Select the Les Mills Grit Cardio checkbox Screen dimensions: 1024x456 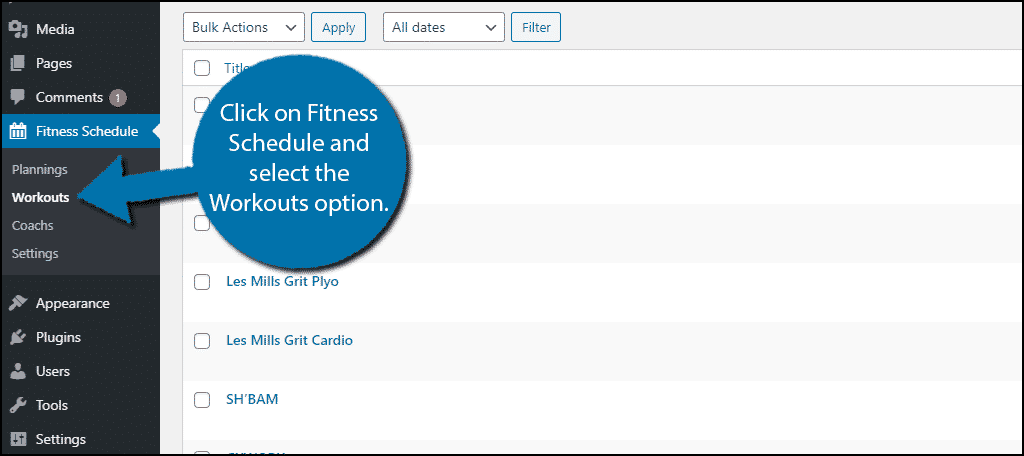(x=202, y=341)
